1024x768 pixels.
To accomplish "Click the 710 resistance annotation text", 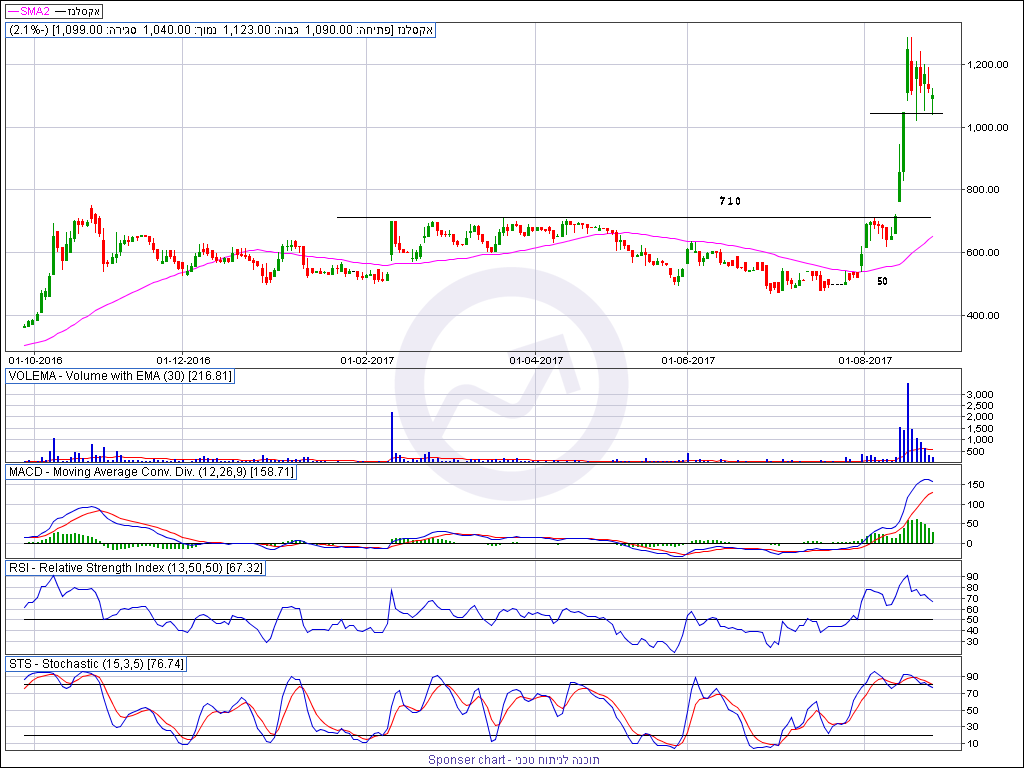I will 730,201.
